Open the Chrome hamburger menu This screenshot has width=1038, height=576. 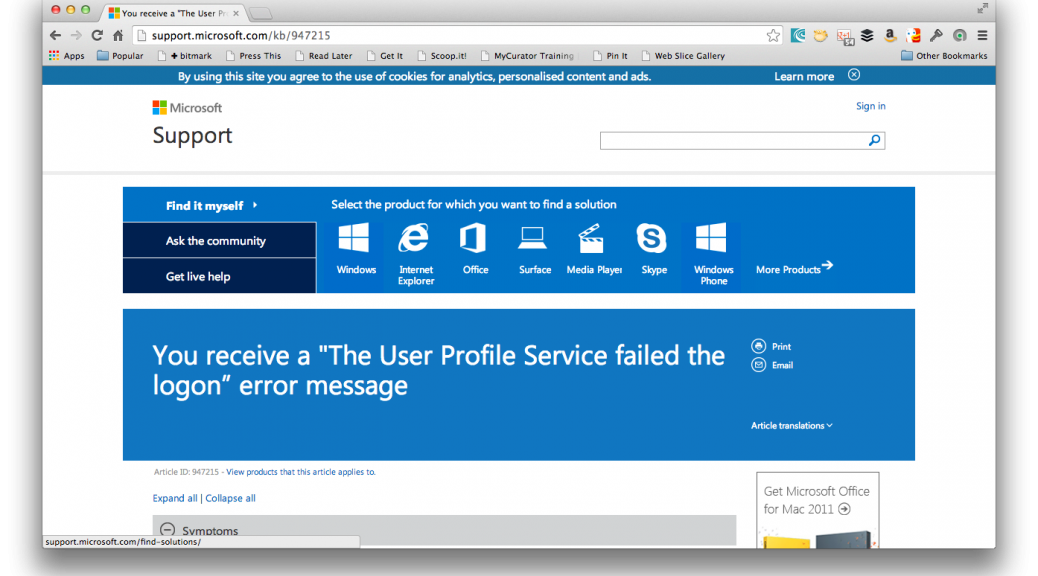tap(982, 36)
